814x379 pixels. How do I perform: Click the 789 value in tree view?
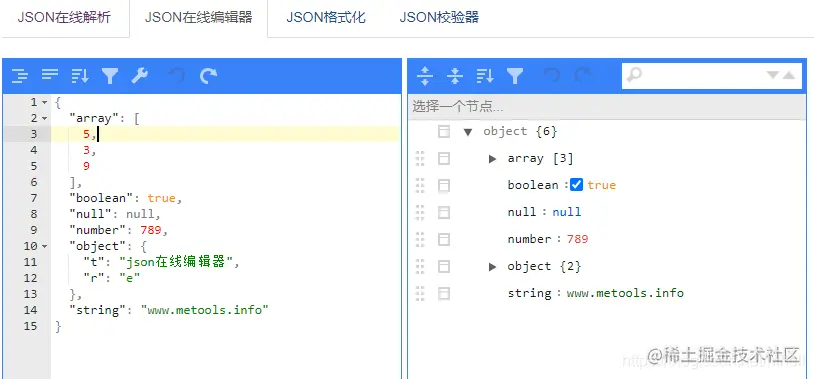577,239
